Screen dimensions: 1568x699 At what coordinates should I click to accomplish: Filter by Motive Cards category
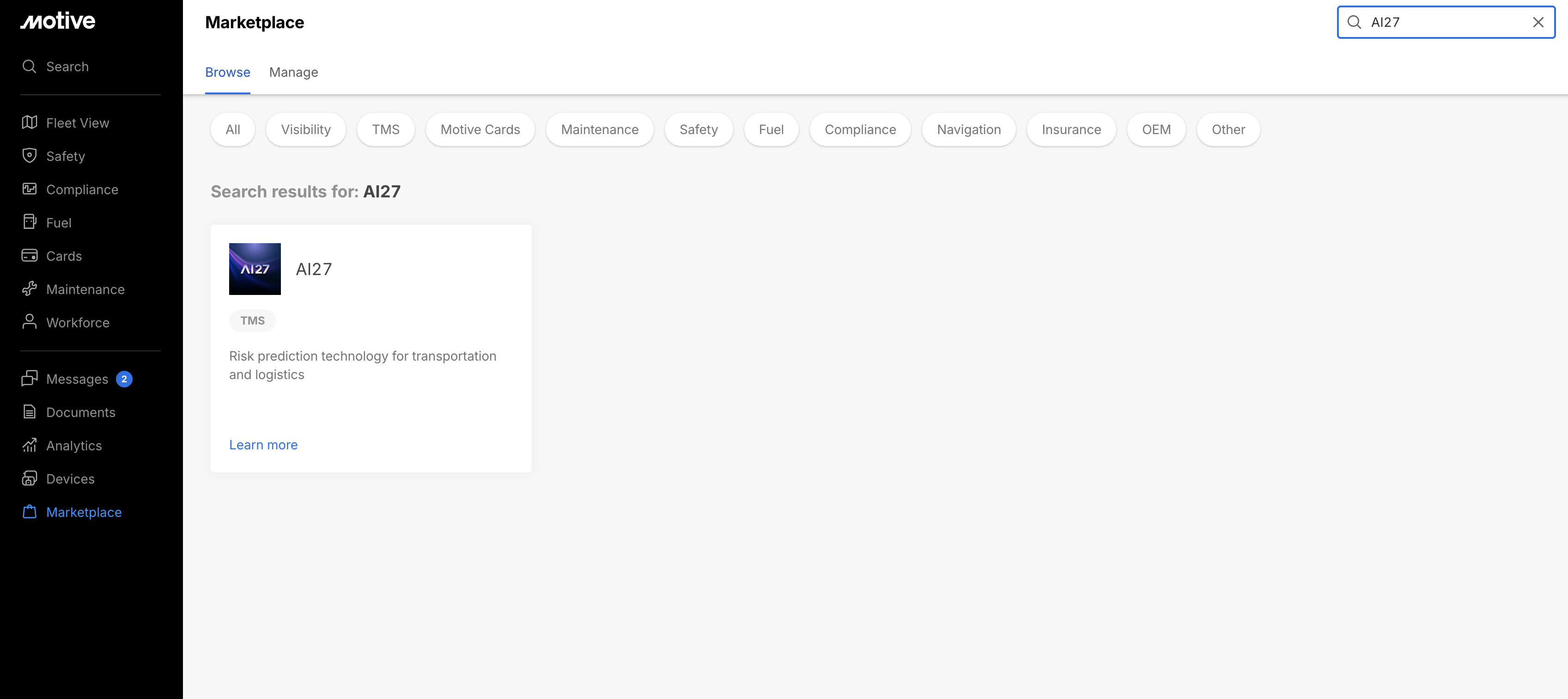tap(480, 129)
